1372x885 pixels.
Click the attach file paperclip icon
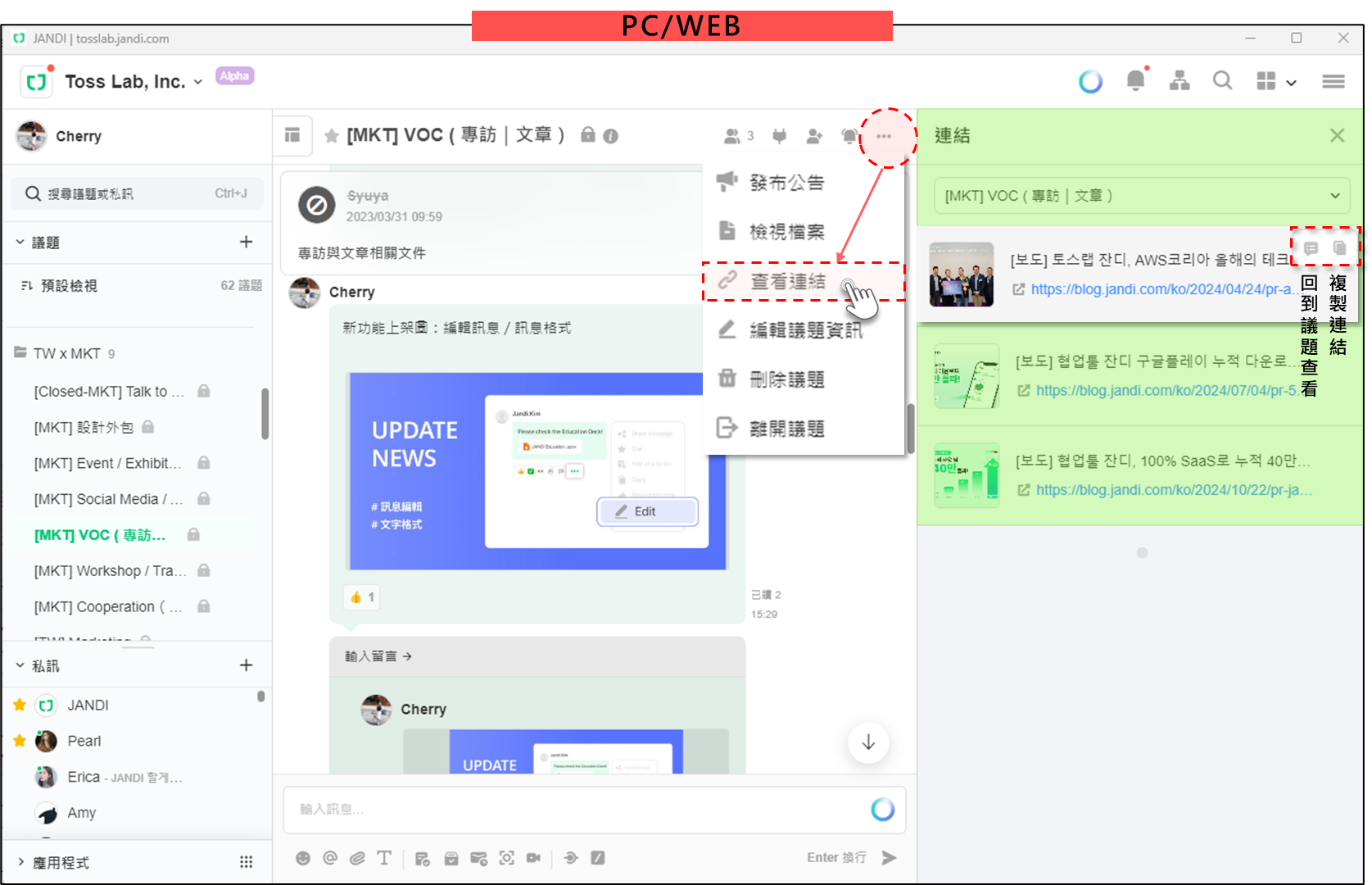coord(357,858)
